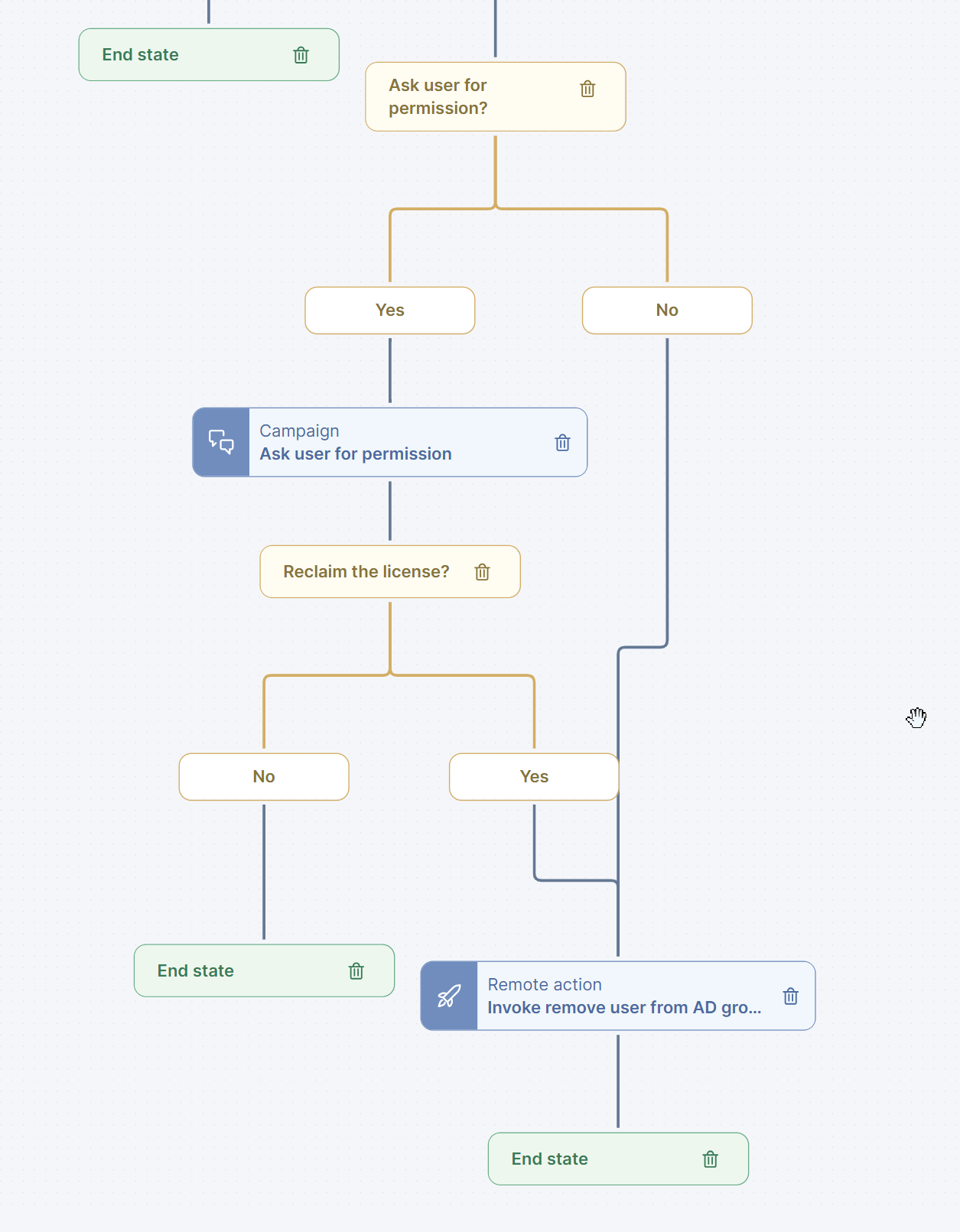Delete the 'Reclaim the license?' condition
960x1232 pixels.
click(482, 572)
